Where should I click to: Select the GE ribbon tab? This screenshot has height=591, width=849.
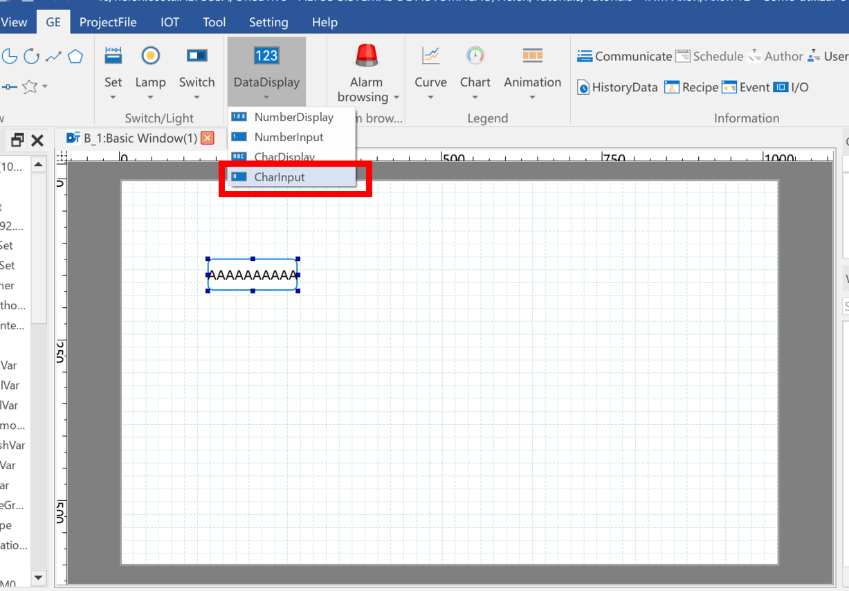pos(53,22)
